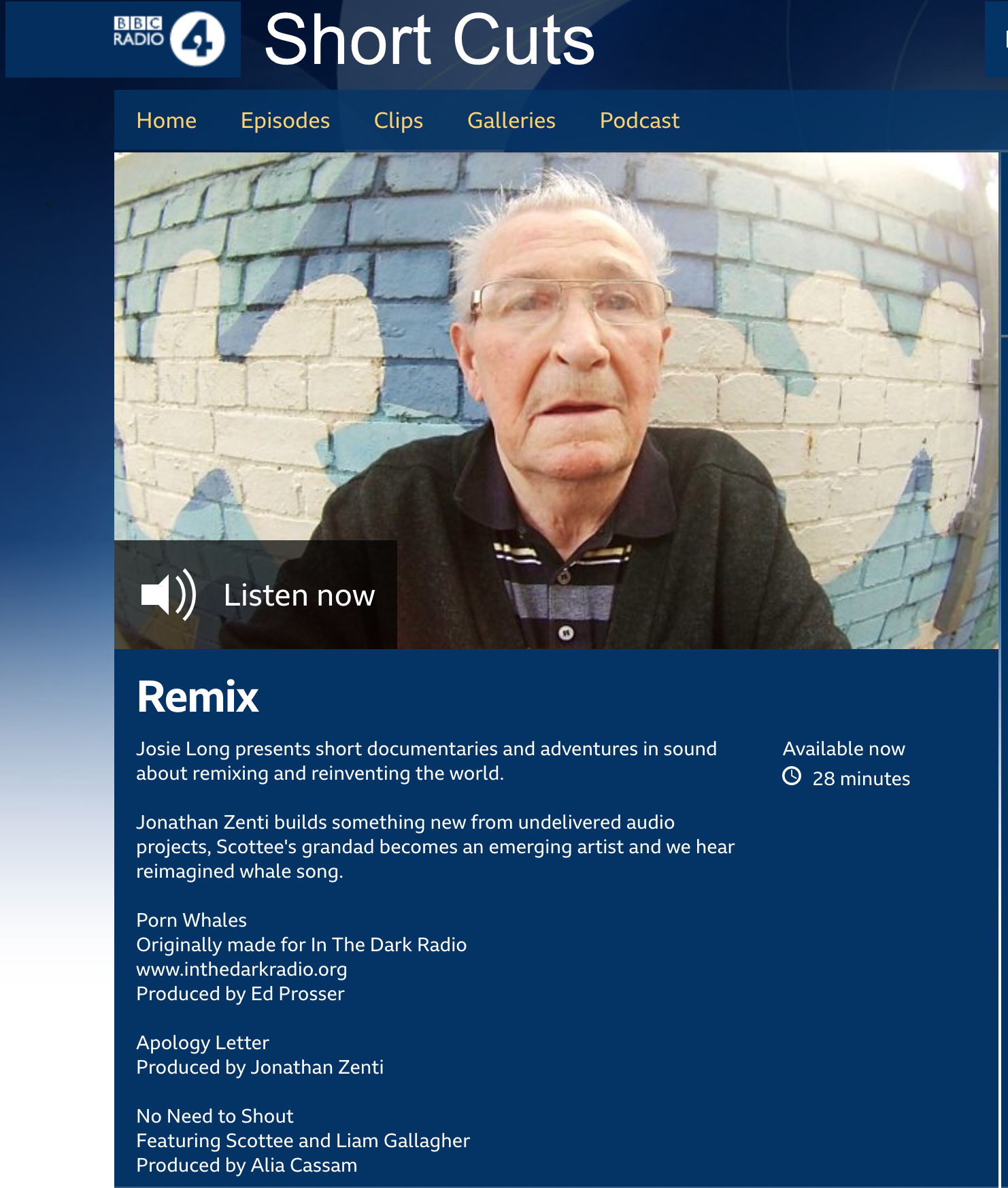The height and width of the screenshot is (1188, 1008).
Task: Click Originally made for In The Dark Radio
Action: coord(301,944)
